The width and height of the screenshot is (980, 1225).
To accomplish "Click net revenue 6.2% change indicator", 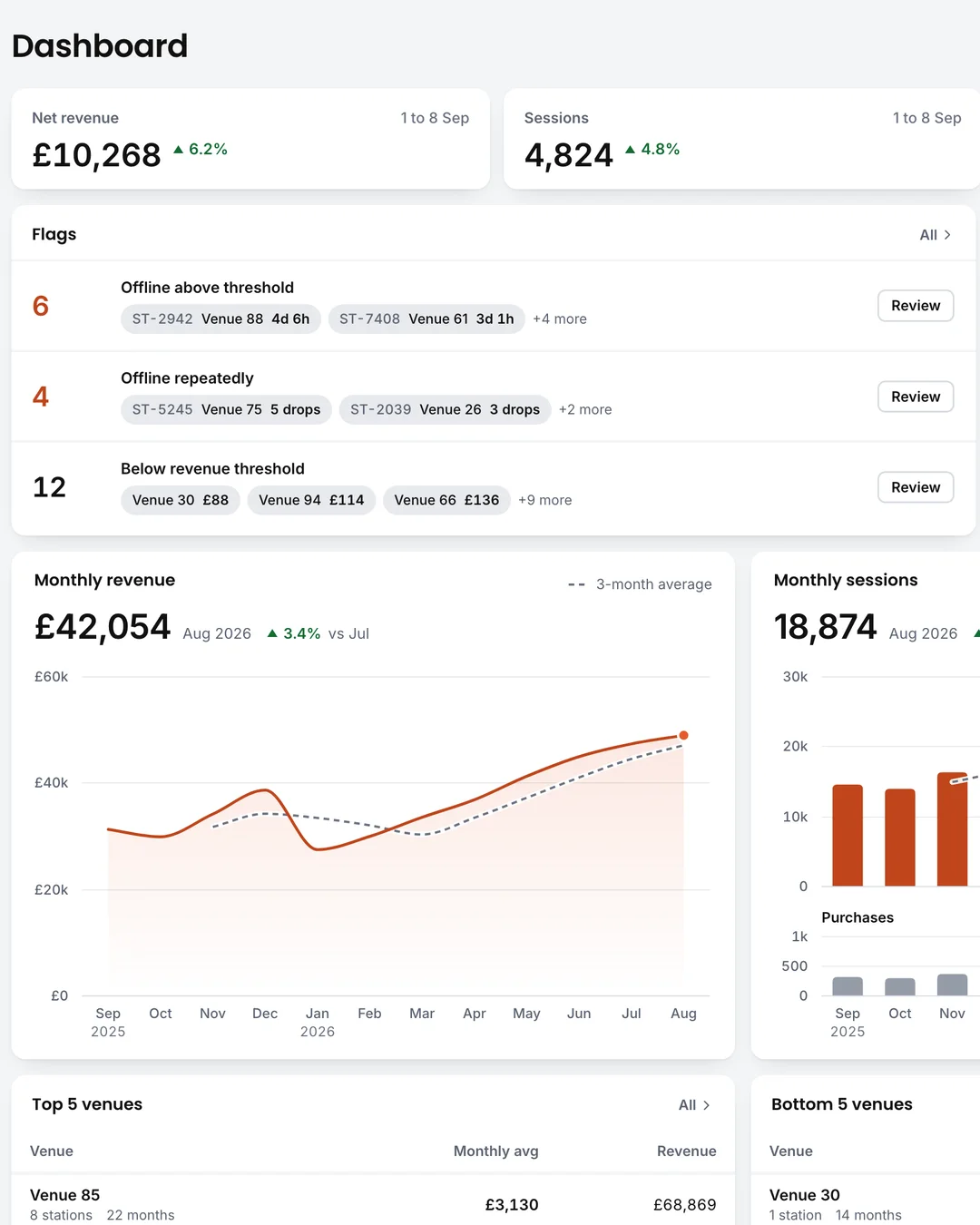I will [201, 149].
